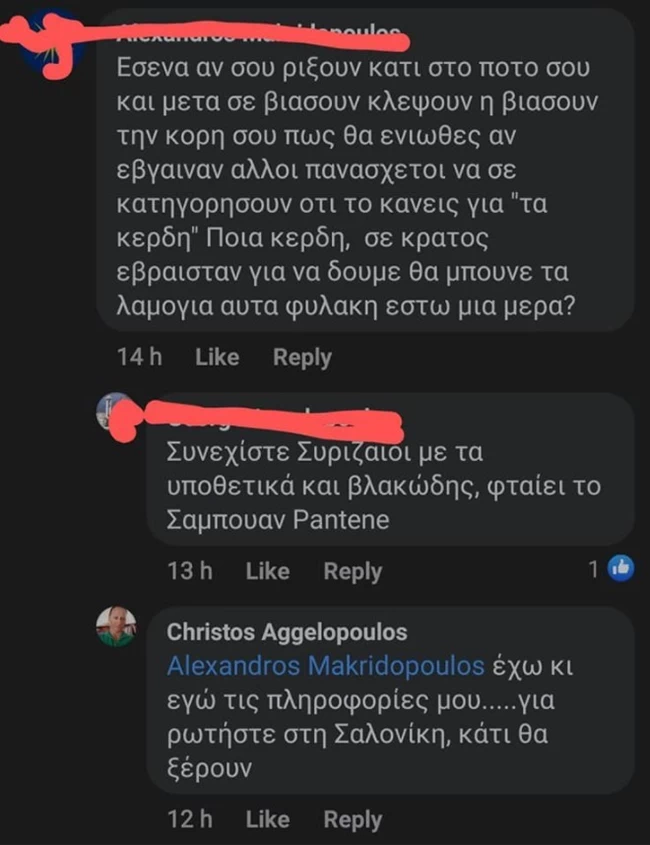The width and height of the screenshot is (650, 845).
Task: Open Christos Aggelopoulos profile picture
Action: pos(116,626)
